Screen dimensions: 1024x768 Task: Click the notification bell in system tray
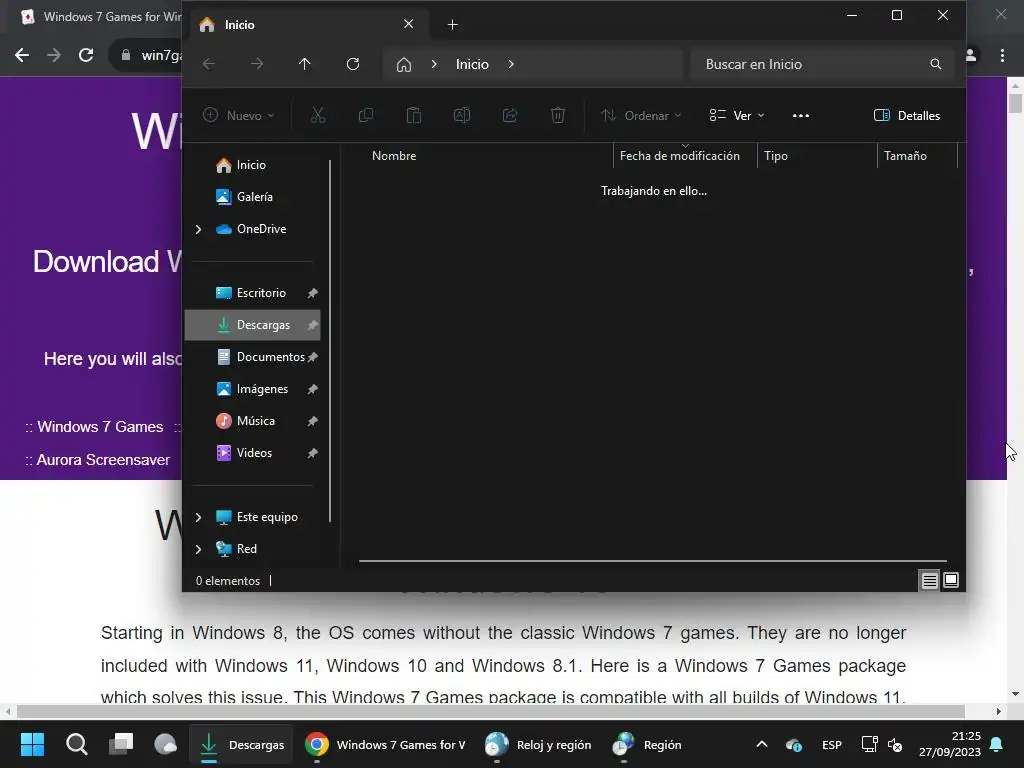coord(997,744)
